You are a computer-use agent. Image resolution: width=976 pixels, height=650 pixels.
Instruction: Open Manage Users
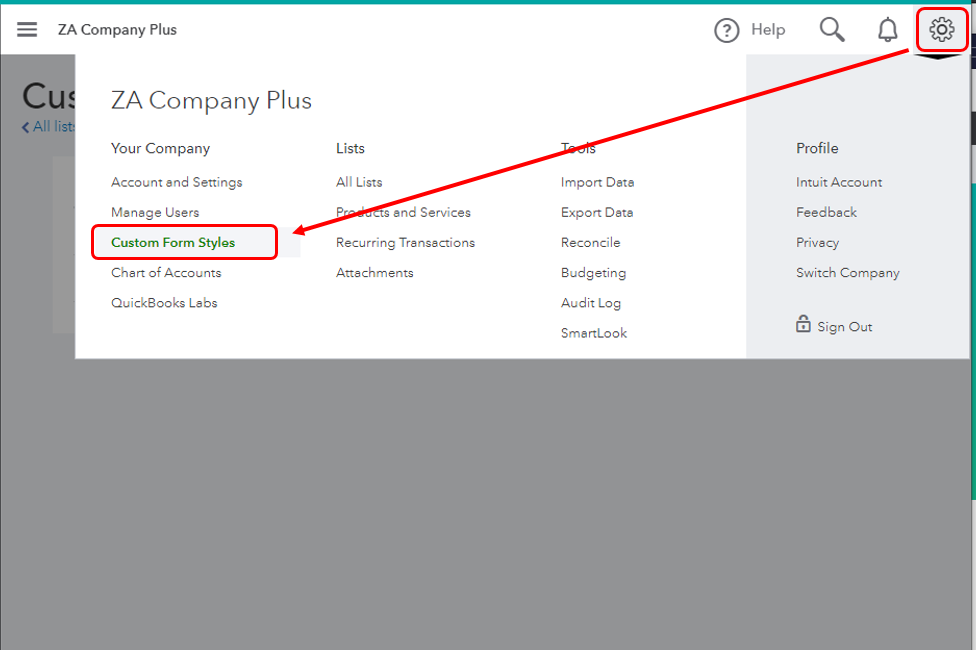pyautogui.click(x=155, y=212)
